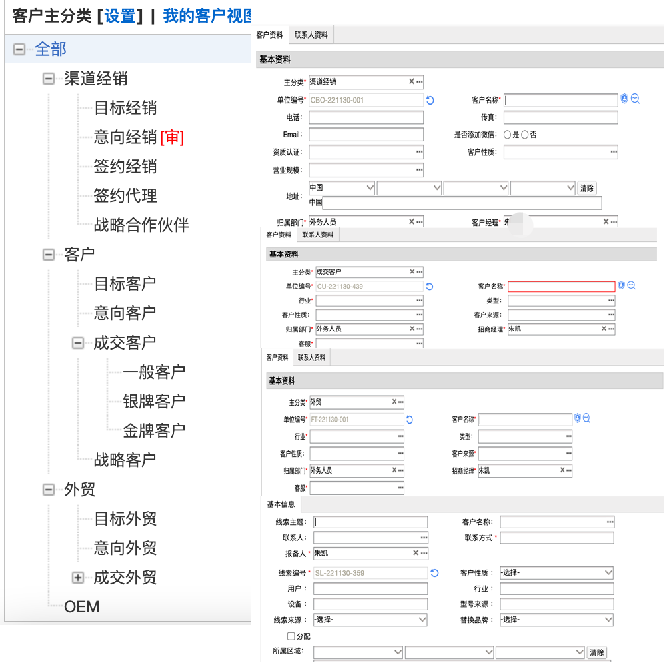Image resolution: width=664 pixels, height=662 pixels.
Task: Check the 分配 checkbox
Action: click(291, 636)
